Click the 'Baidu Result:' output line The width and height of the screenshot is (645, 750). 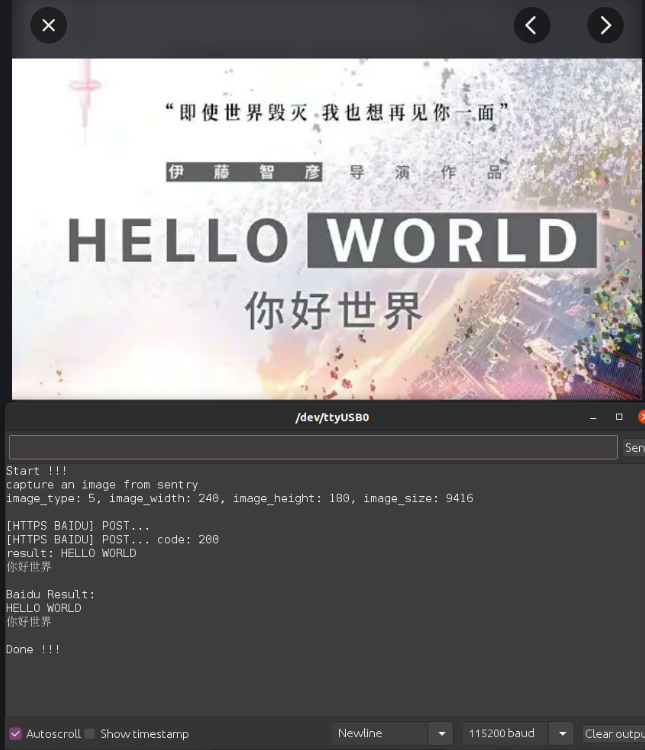[50, 595]
